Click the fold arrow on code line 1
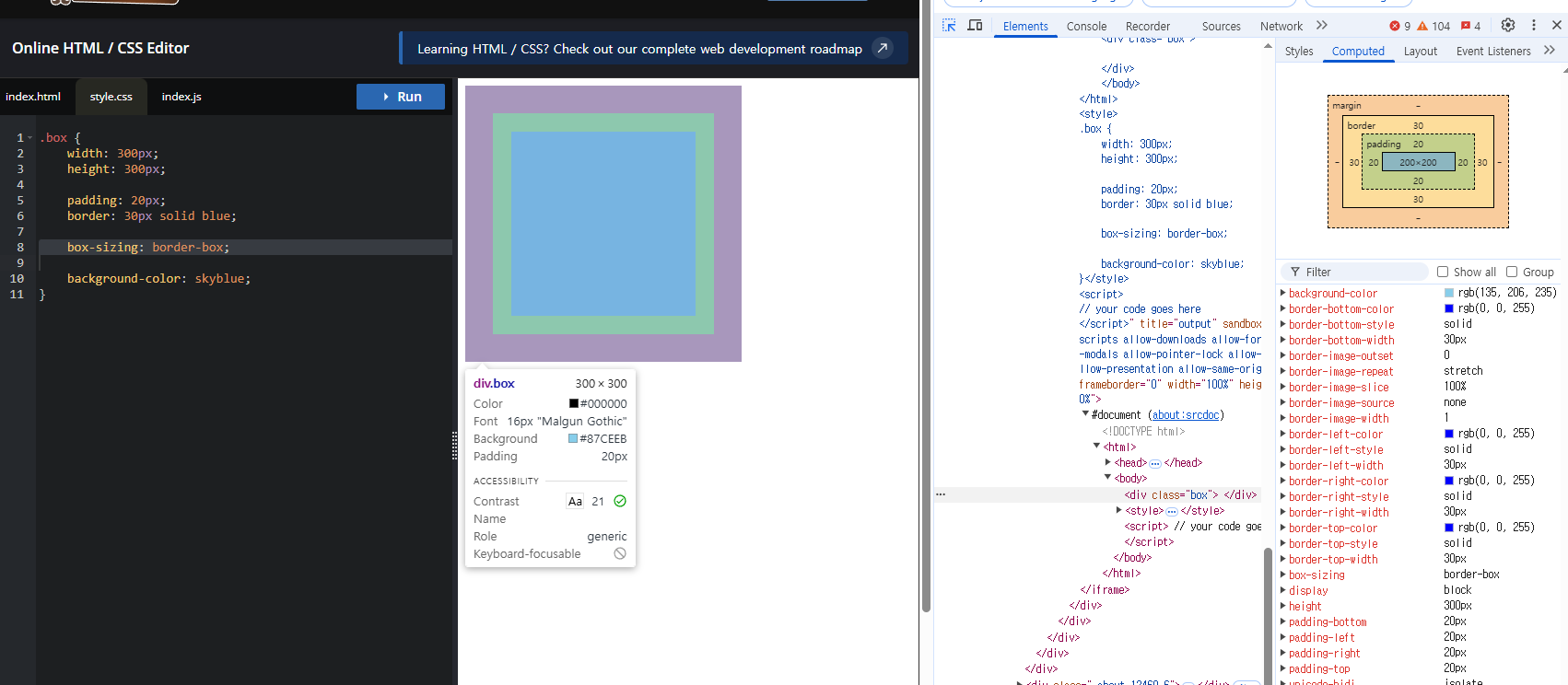 [30, 138]
